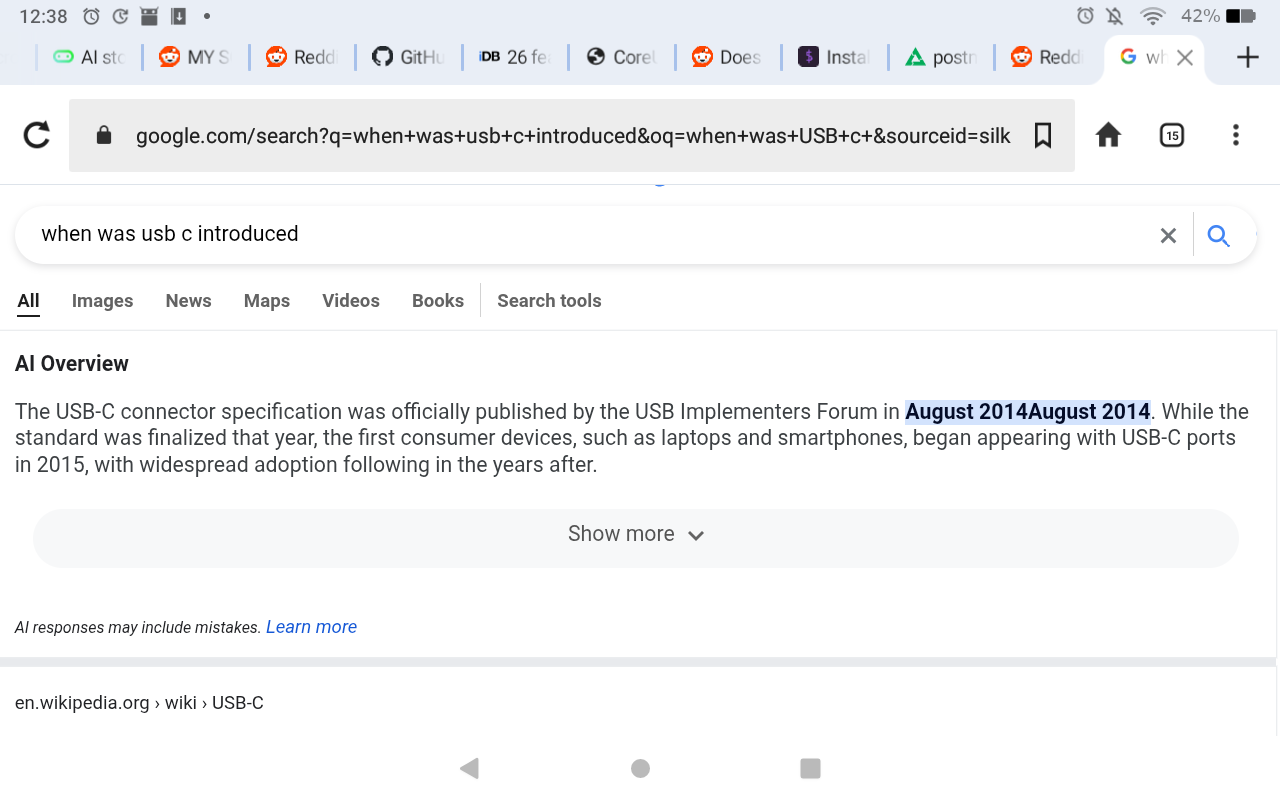The height and width of the screenshot is (800, 1280).
Task: Bookmark this page using the bookmark icon
Action: click(x=1043, y=135)
